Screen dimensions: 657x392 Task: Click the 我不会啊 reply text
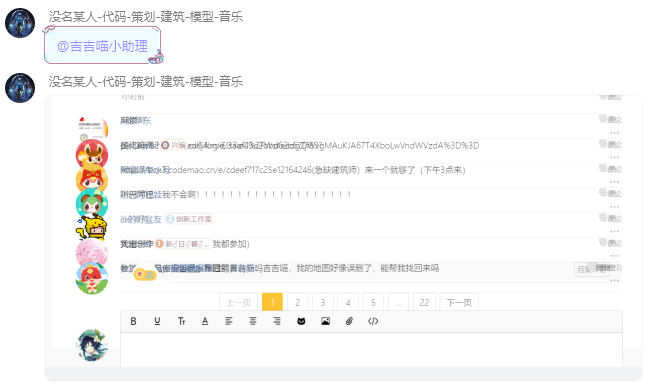256,195
